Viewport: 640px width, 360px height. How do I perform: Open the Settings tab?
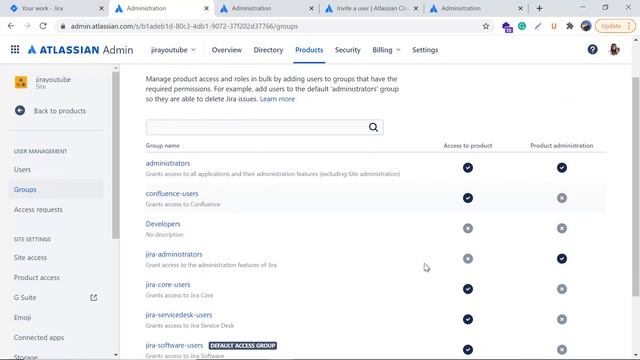click(425, 50)
